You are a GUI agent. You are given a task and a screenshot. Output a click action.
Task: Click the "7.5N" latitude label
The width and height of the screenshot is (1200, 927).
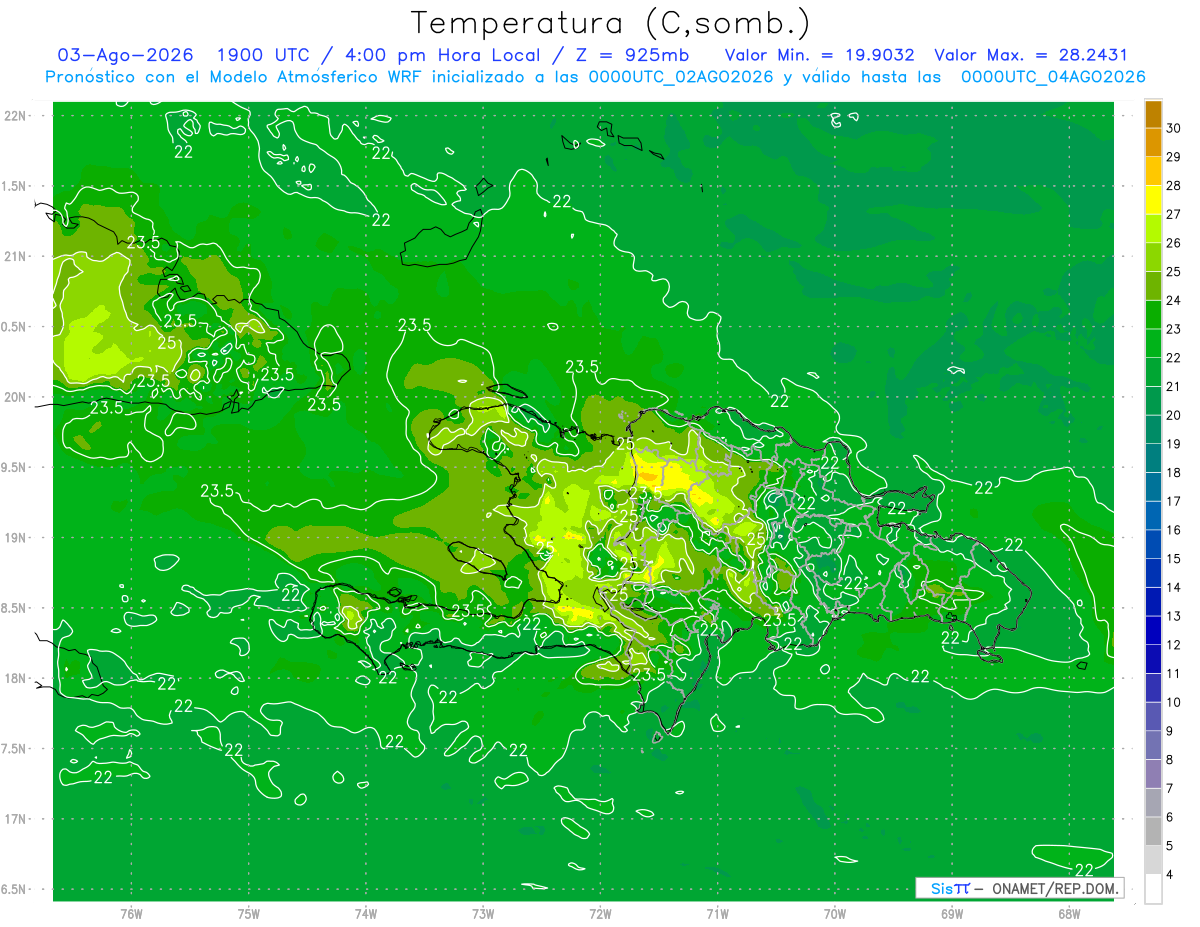pos(14,749)
